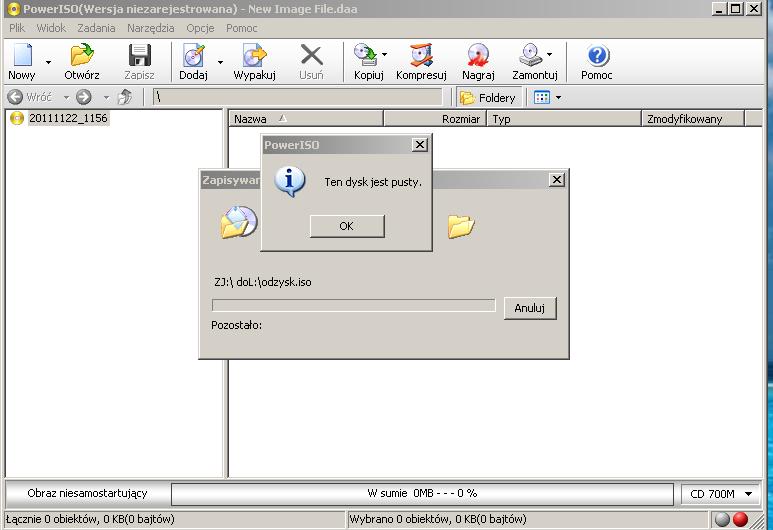Sort by the Typ column header
Screen dimensions: 773x530
tap(564, 119)
